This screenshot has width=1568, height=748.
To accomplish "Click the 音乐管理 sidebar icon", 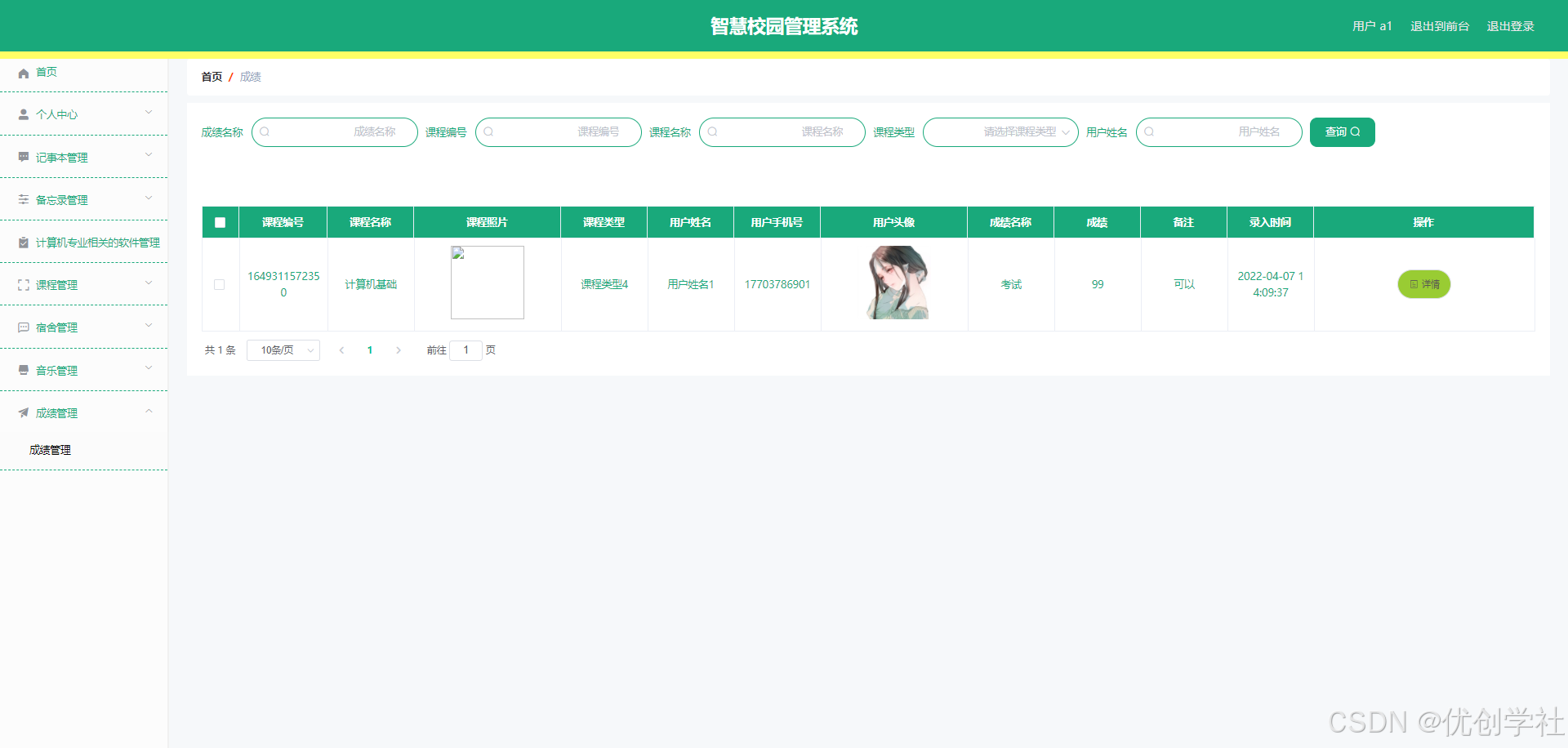I will (x=24, y=370).
